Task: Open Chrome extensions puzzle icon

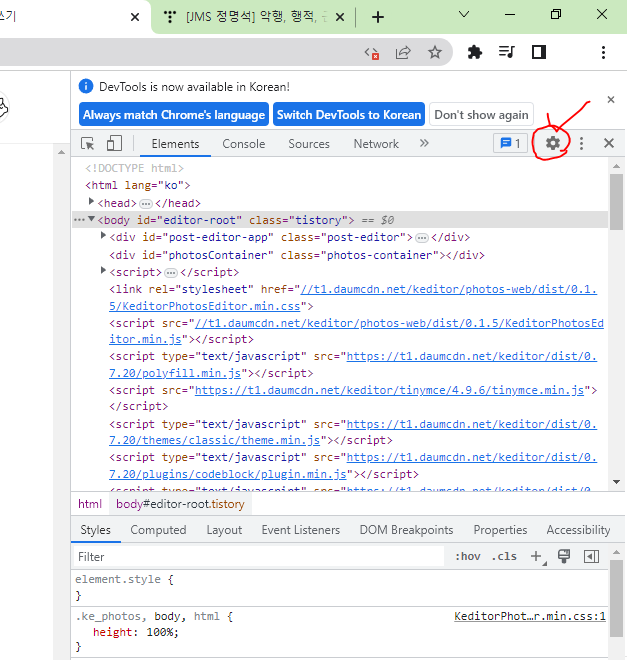Action: 475,53
